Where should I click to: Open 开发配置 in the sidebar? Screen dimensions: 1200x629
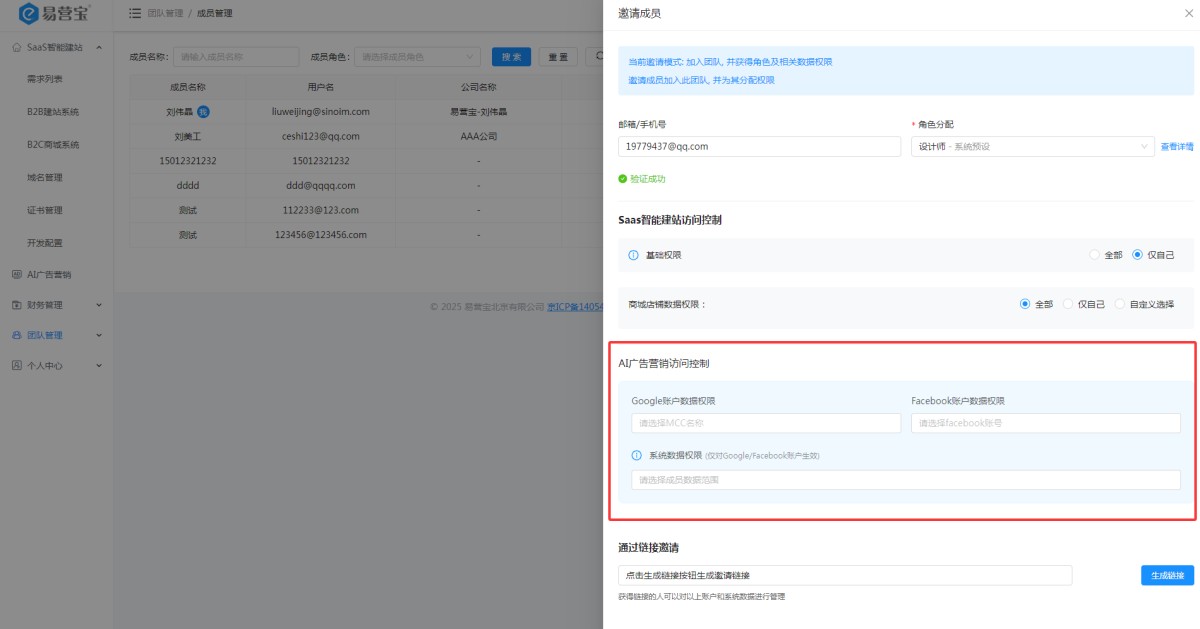click(45, 242)
